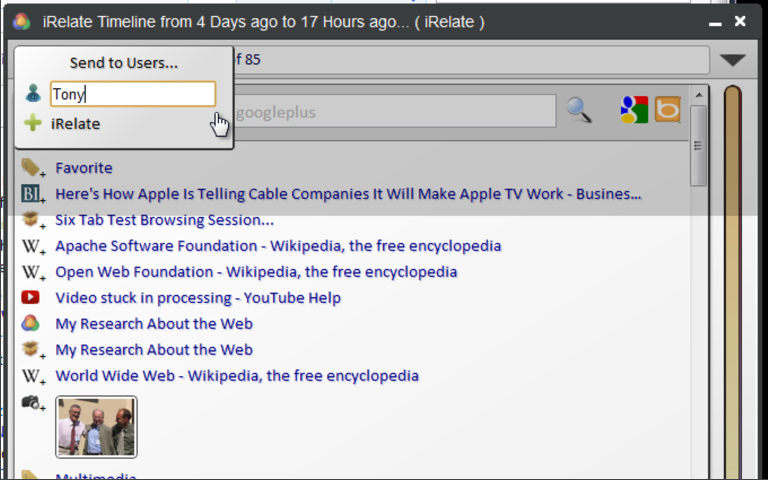Search with the Bing icon

(x=668, y=109)
